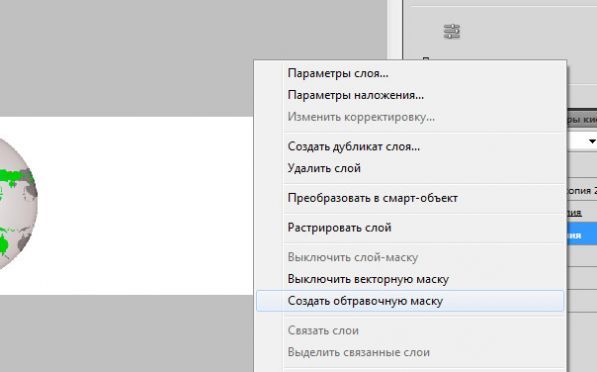Screen dimensions: 597x372
Task: Select the highlighted blue layer row
Action: tap(582, 235)
